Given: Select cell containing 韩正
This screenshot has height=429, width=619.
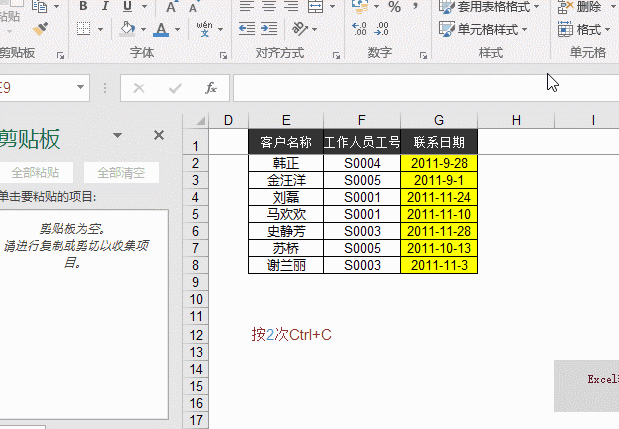Looking at the screenshot, I should [286, 163].
